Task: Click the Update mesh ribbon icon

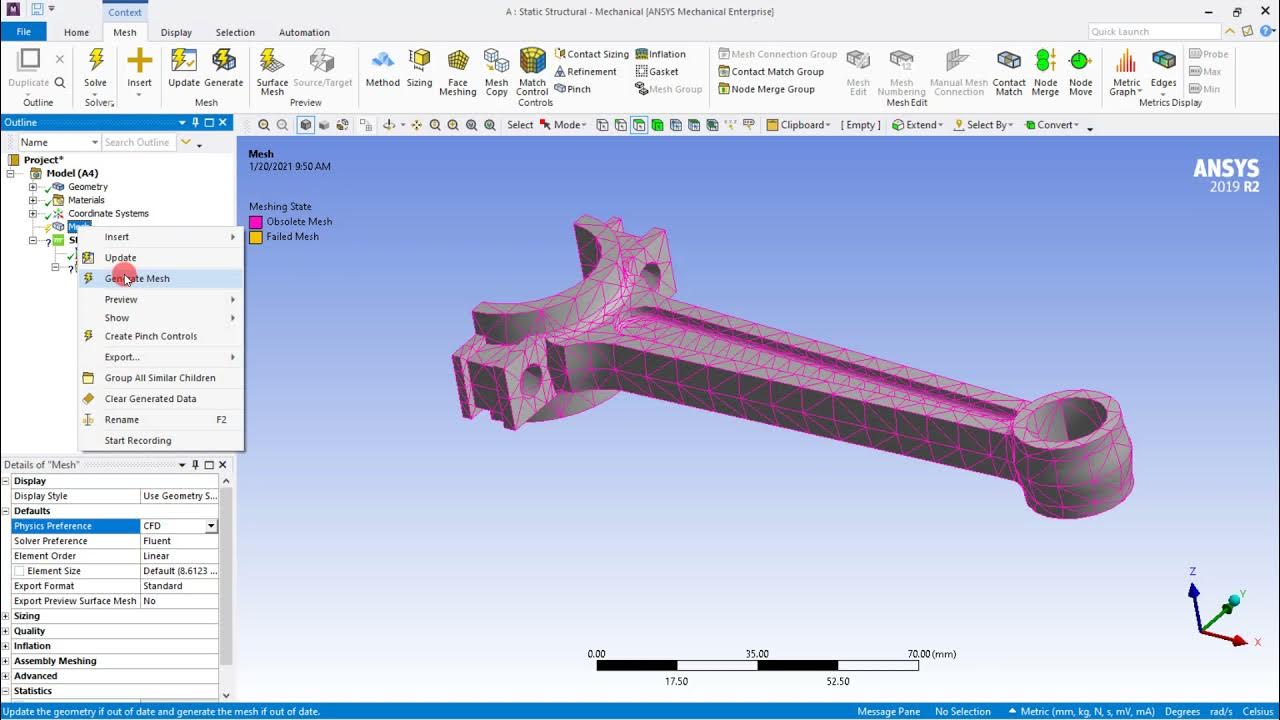Action: click(184, 62)
